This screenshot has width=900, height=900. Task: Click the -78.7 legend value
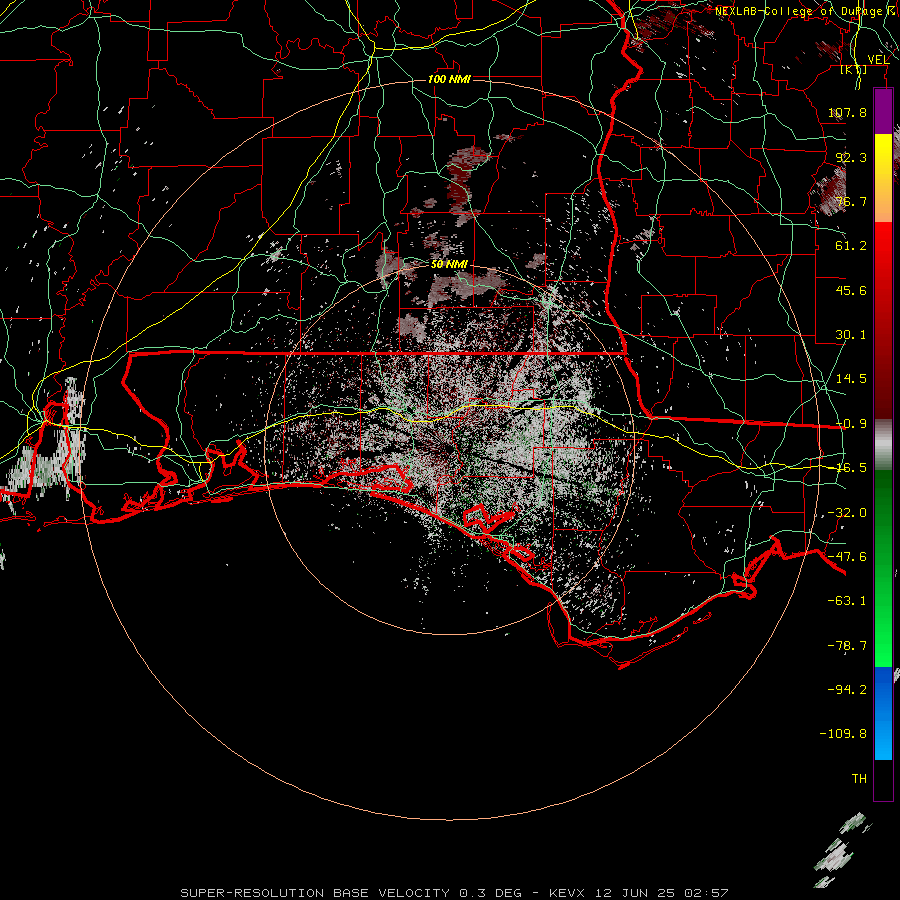847,646
